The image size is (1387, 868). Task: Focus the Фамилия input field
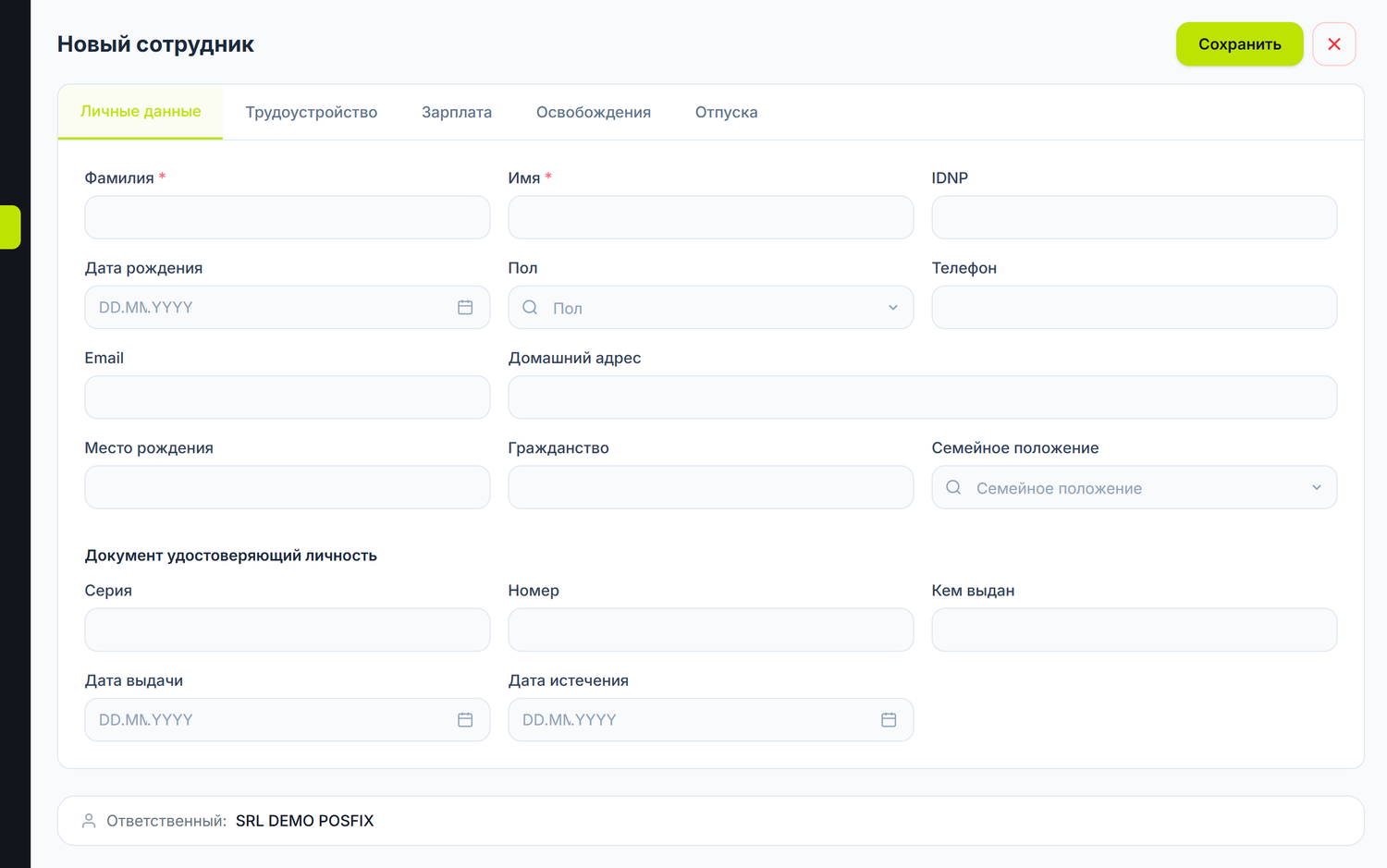[x=288, y=217]
